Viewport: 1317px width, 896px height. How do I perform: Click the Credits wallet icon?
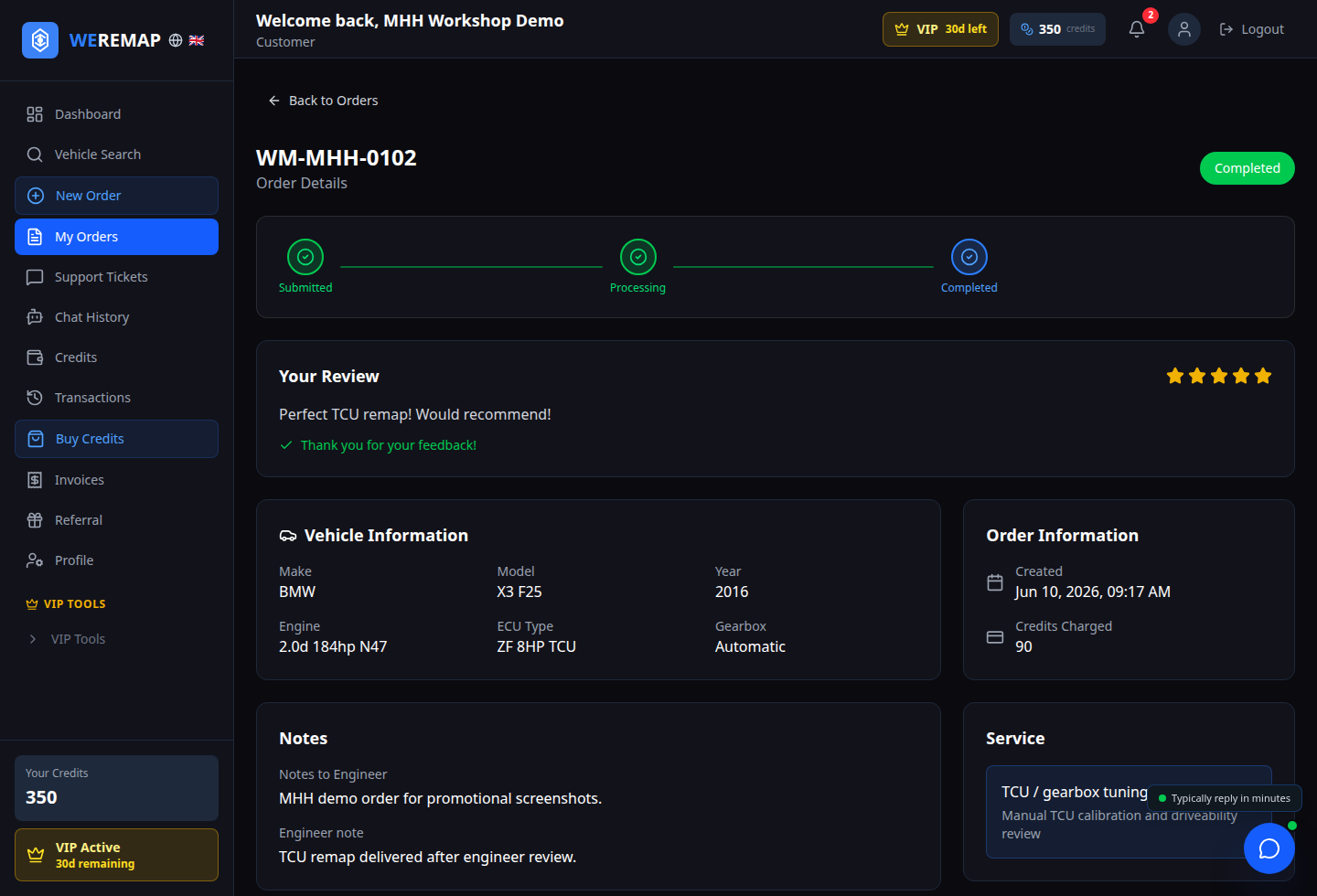35,357
